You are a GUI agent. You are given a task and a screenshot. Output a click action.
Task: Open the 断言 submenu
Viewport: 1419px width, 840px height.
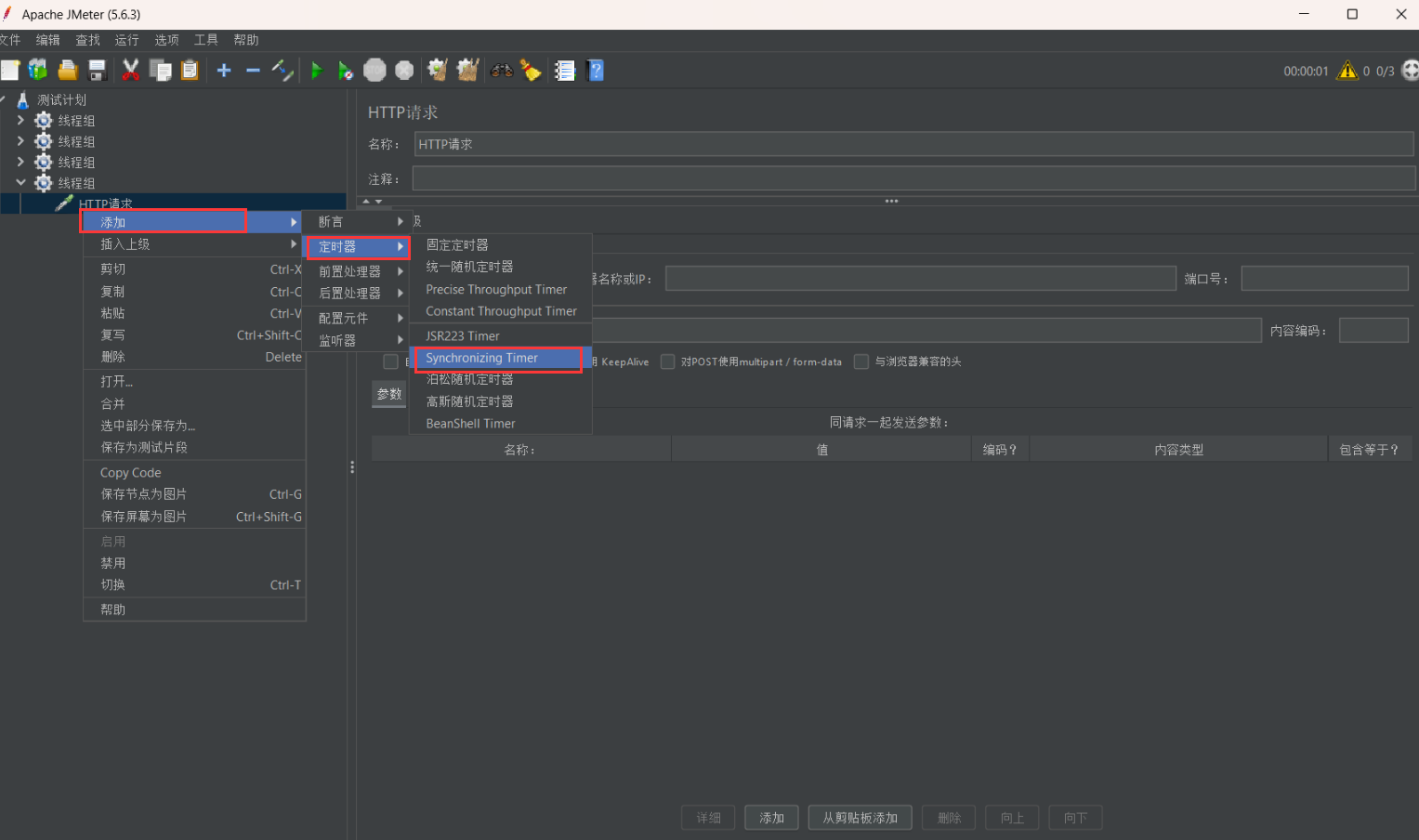pos(358,221)
